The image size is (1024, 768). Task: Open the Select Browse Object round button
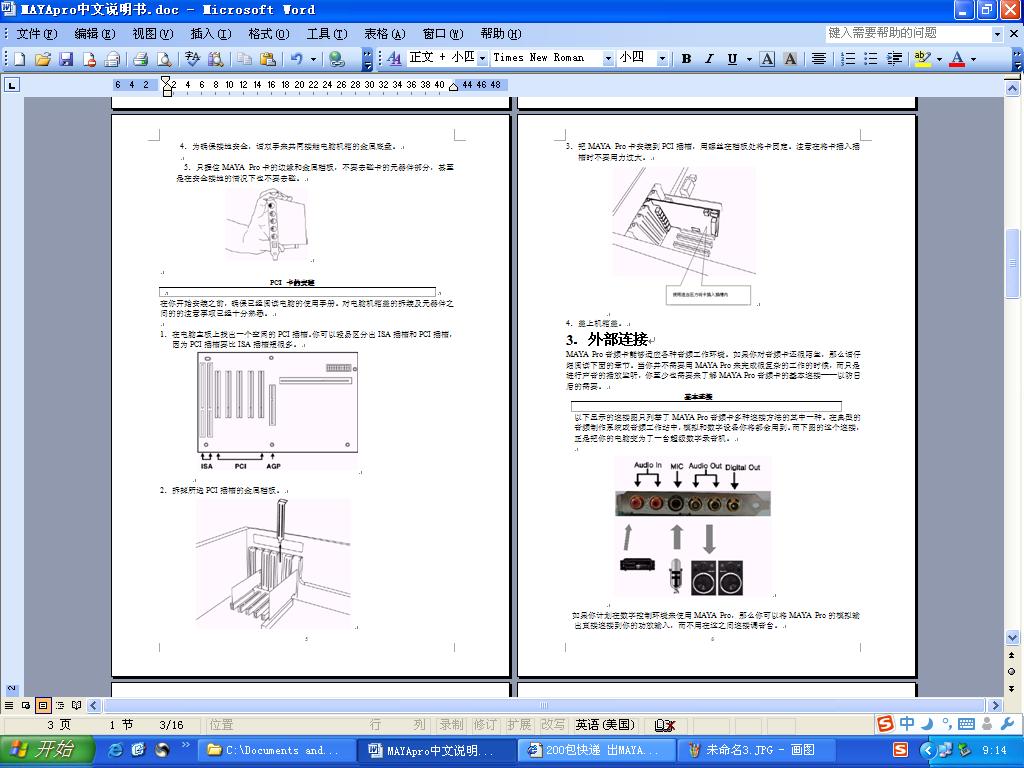click(x=1012, y=671)
